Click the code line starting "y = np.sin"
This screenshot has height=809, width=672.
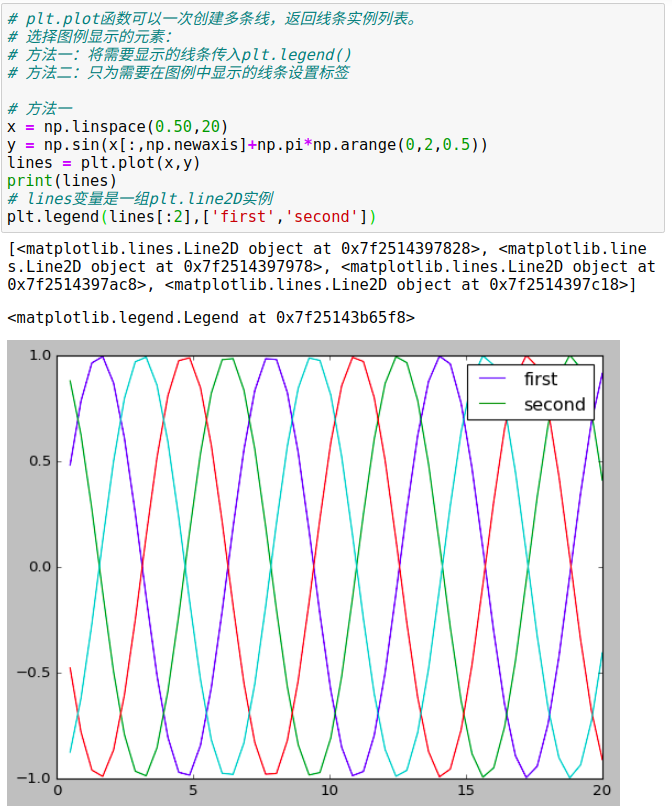[247, 145]
